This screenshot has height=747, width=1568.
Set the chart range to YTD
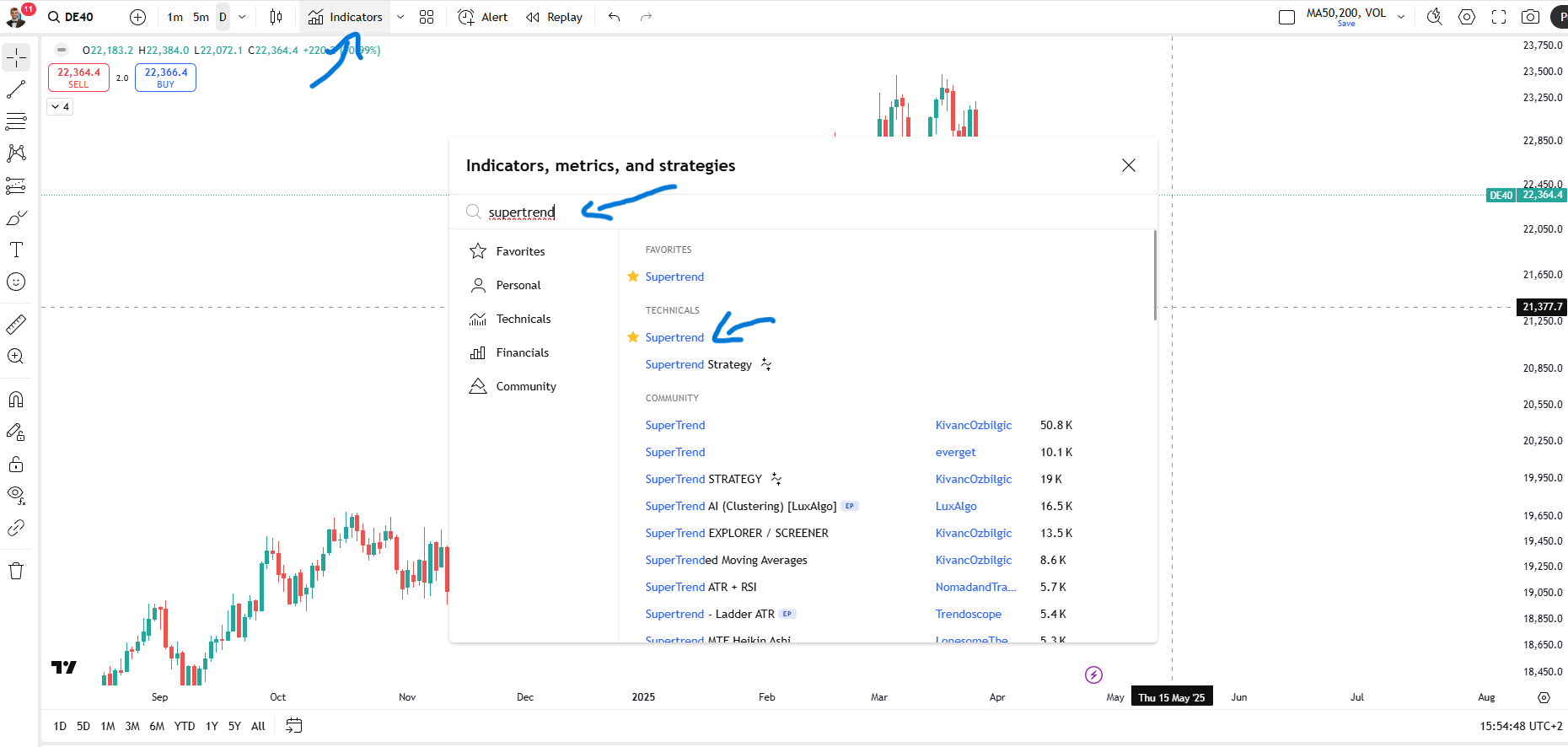(185, 726)
